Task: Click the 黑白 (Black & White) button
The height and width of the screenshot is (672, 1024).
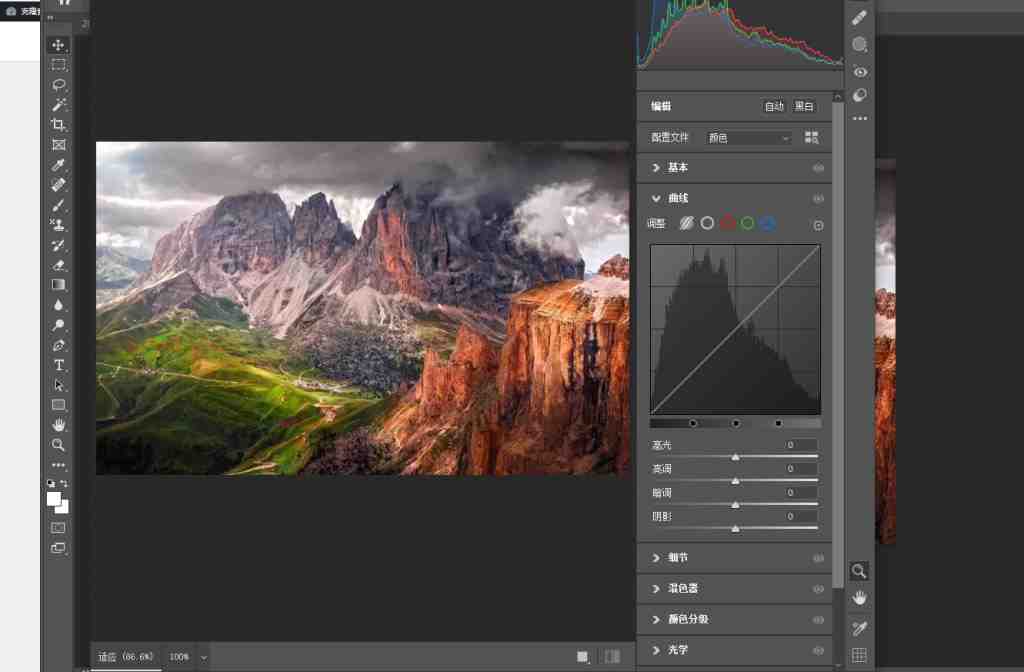Action: 803,106
